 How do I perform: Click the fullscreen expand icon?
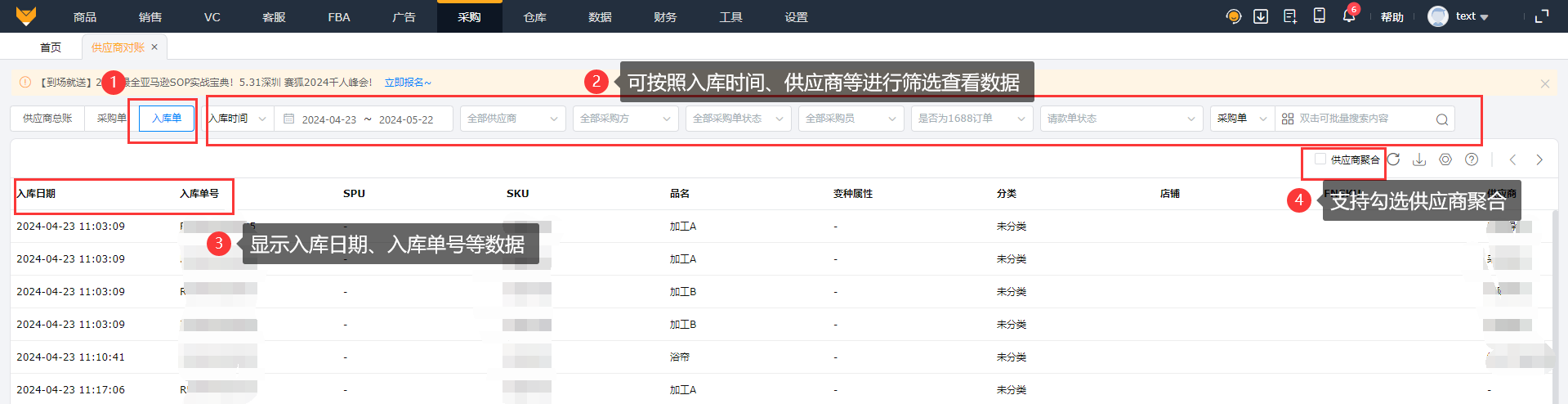point(1542,16)
